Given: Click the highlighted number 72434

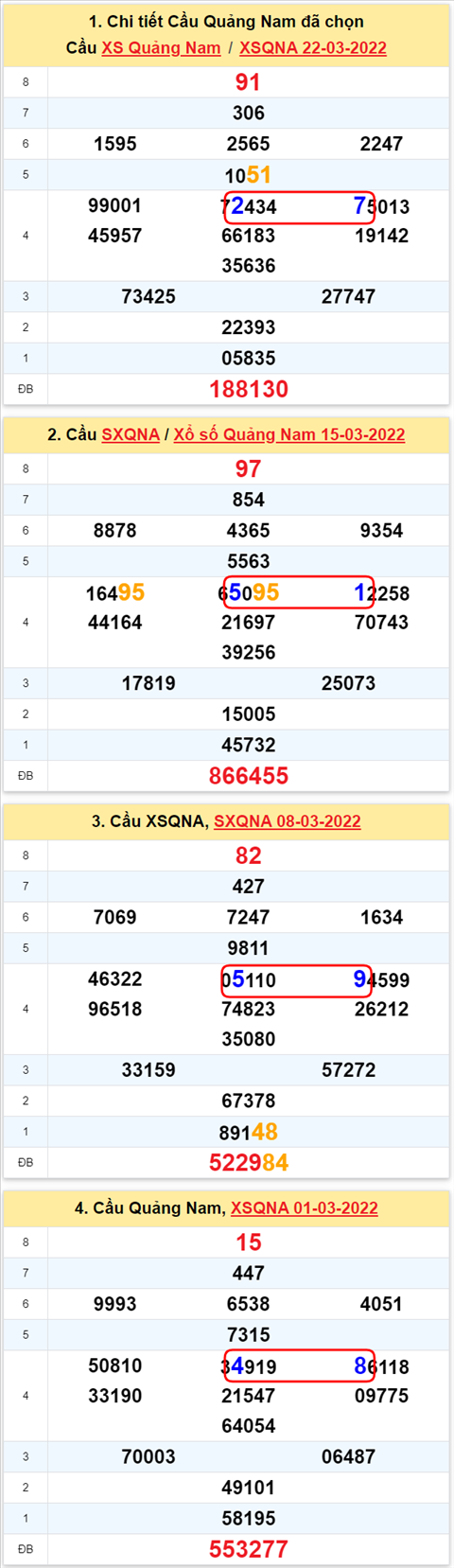Looking at the screenshot, I should tap(249, 206).
